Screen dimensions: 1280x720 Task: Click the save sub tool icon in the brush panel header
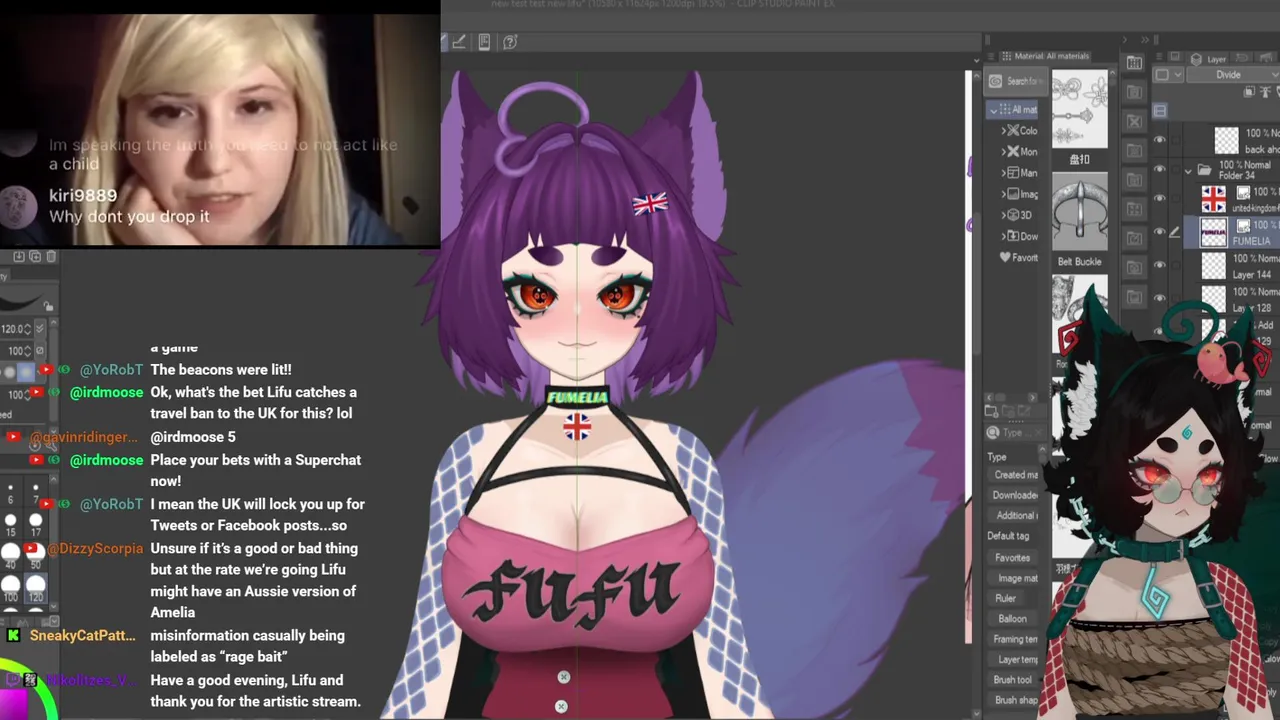(x=19, y=257)
